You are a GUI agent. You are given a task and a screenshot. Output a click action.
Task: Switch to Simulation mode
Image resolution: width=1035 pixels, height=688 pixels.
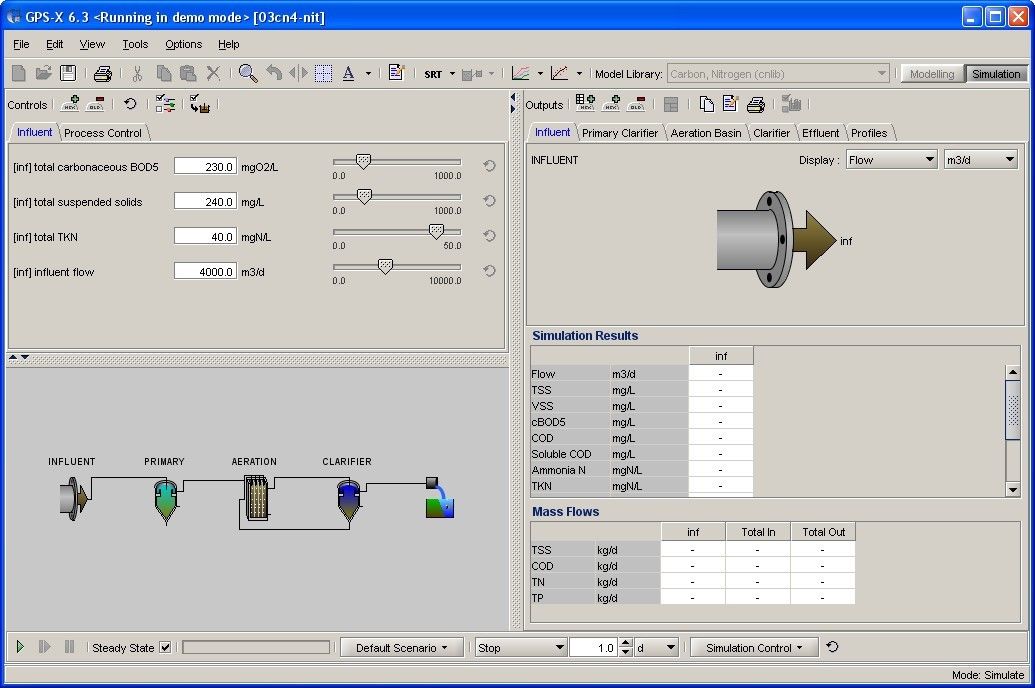click(x=996, y=74)
